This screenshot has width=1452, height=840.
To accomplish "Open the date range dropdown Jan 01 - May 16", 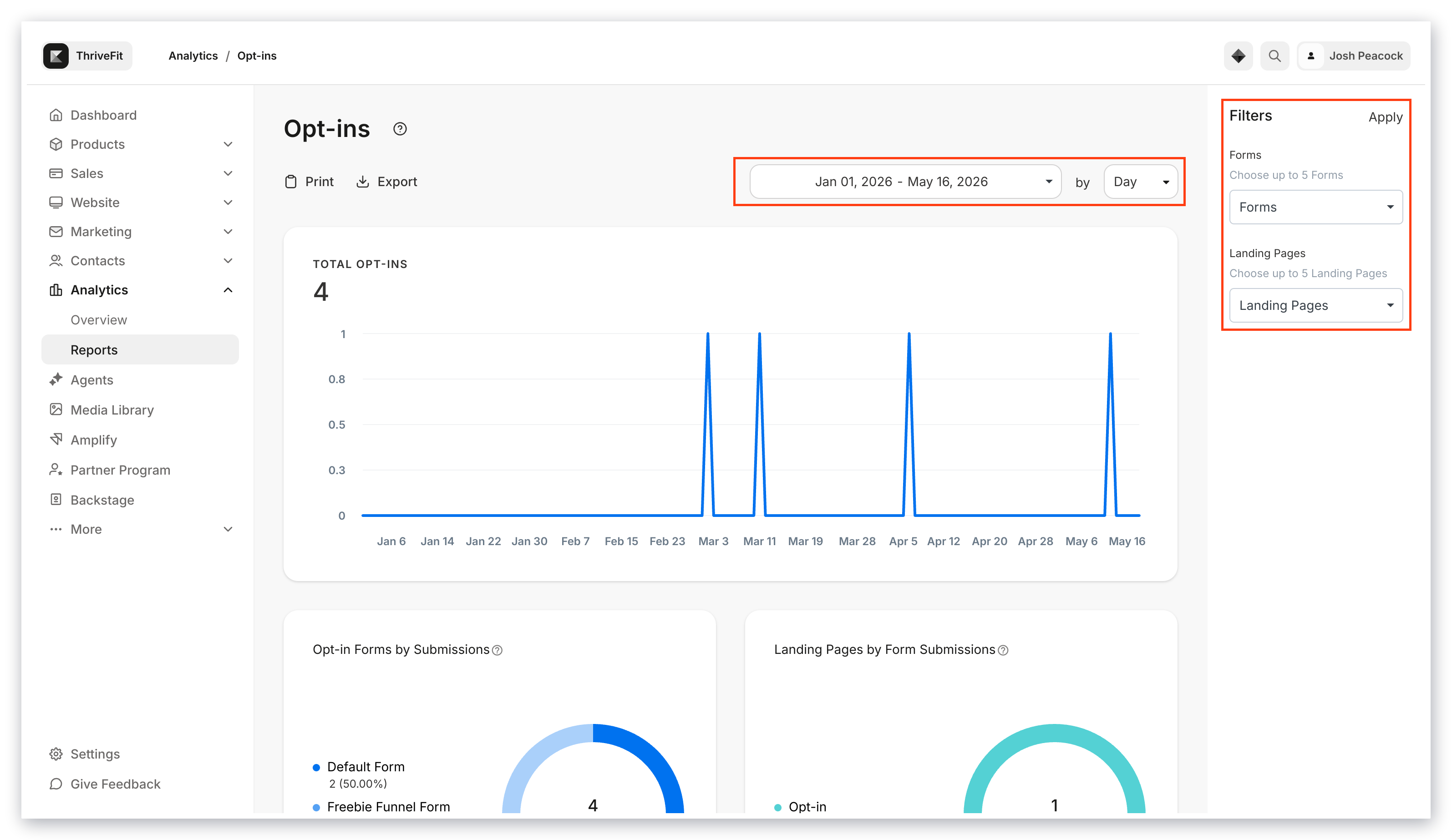I will click(905, 182).
